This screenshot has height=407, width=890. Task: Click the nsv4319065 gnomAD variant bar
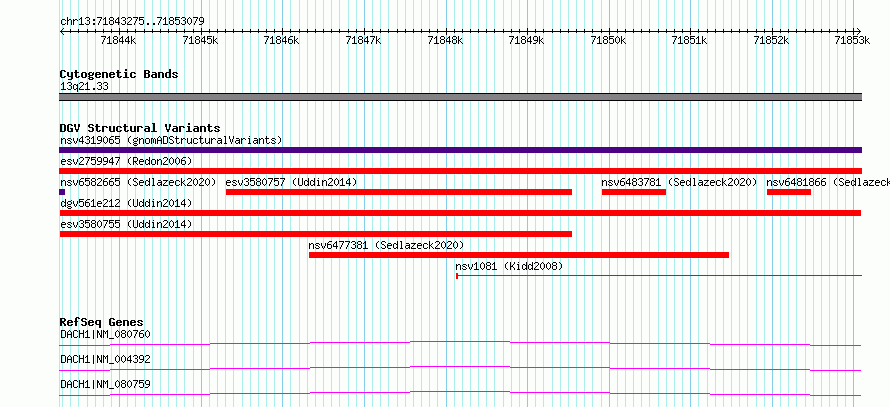(x=460, y=150)
